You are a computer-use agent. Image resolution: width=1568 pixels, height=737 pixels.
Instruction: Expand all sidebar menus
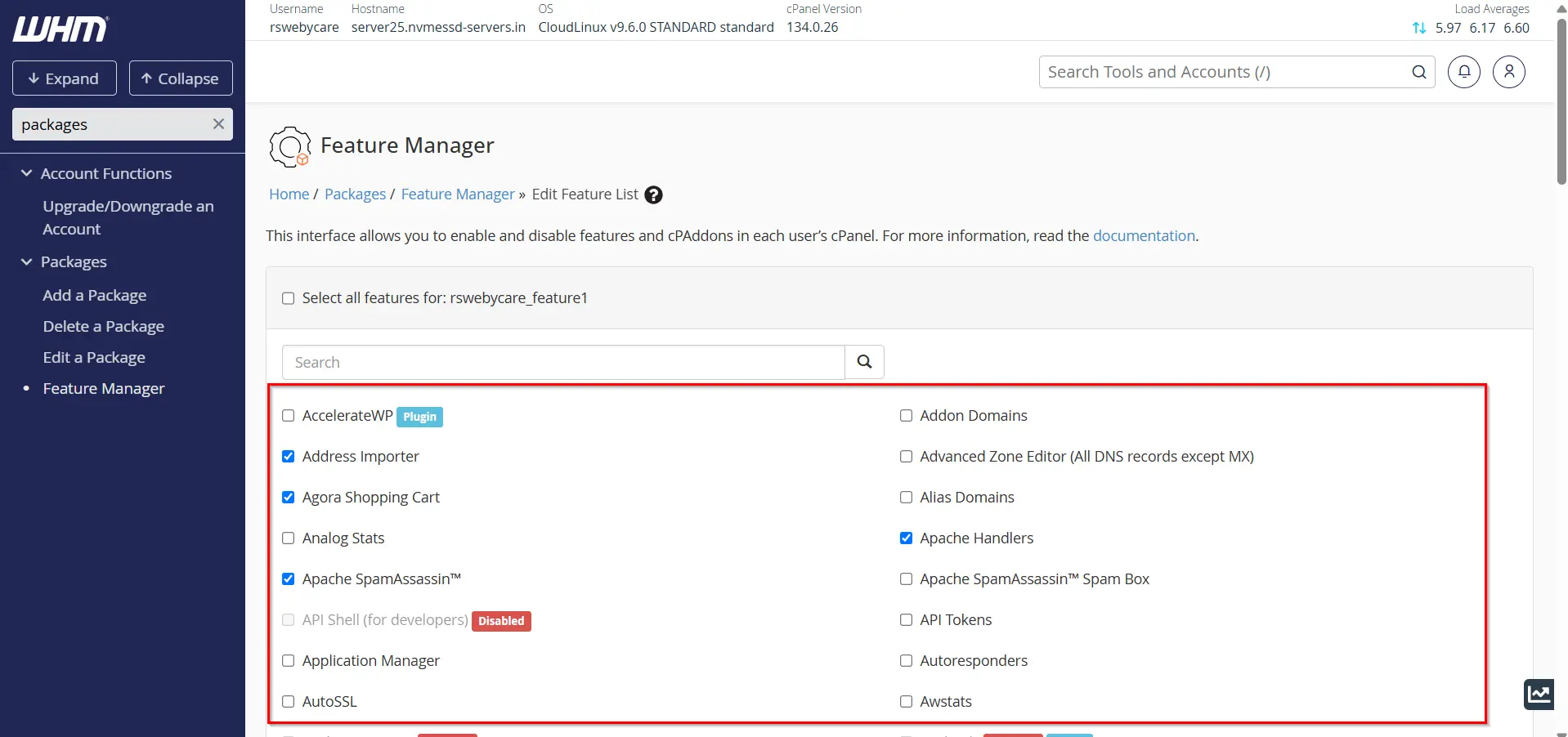pyautogui.click(x=65, y=78)
